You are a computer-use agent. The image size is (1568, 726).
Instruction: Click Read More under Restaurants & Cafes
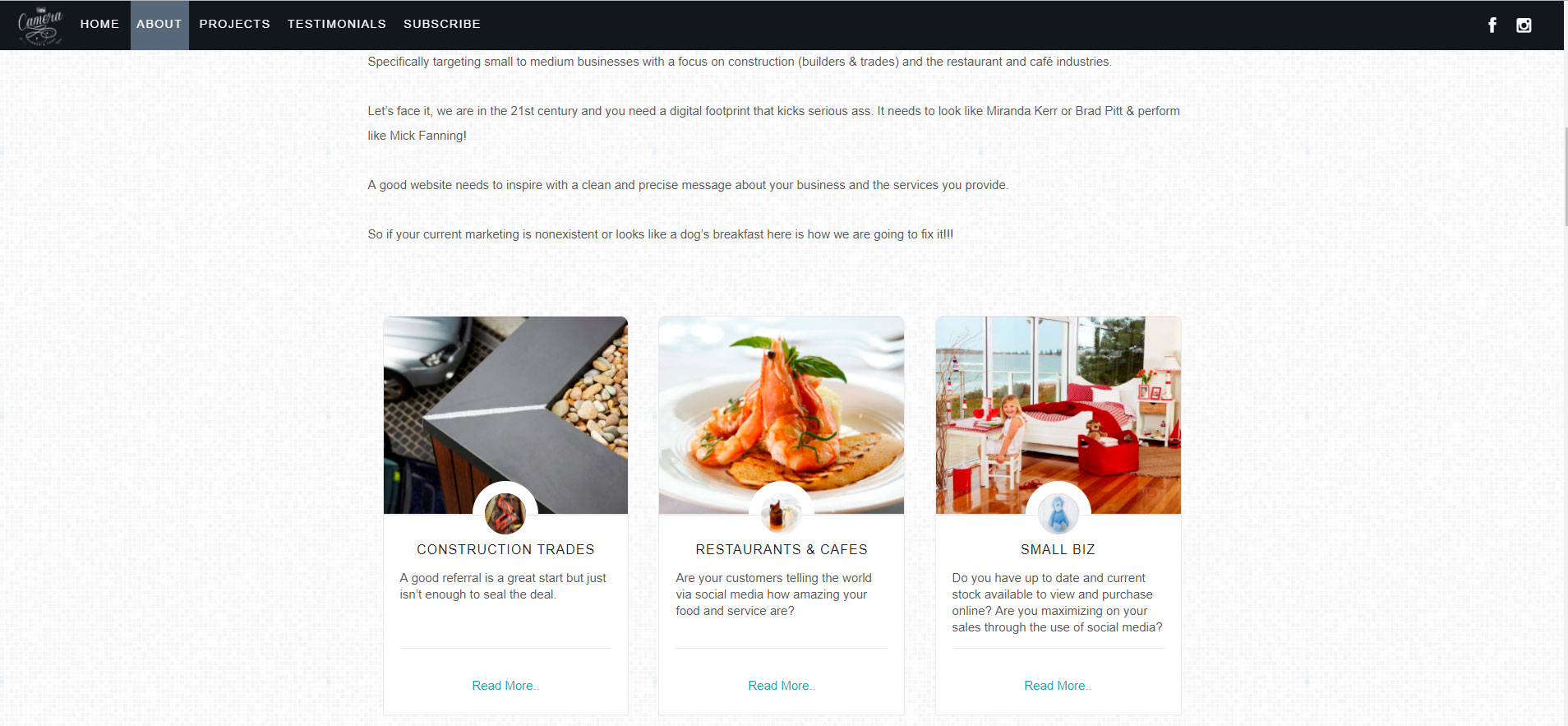pos(782,686)
